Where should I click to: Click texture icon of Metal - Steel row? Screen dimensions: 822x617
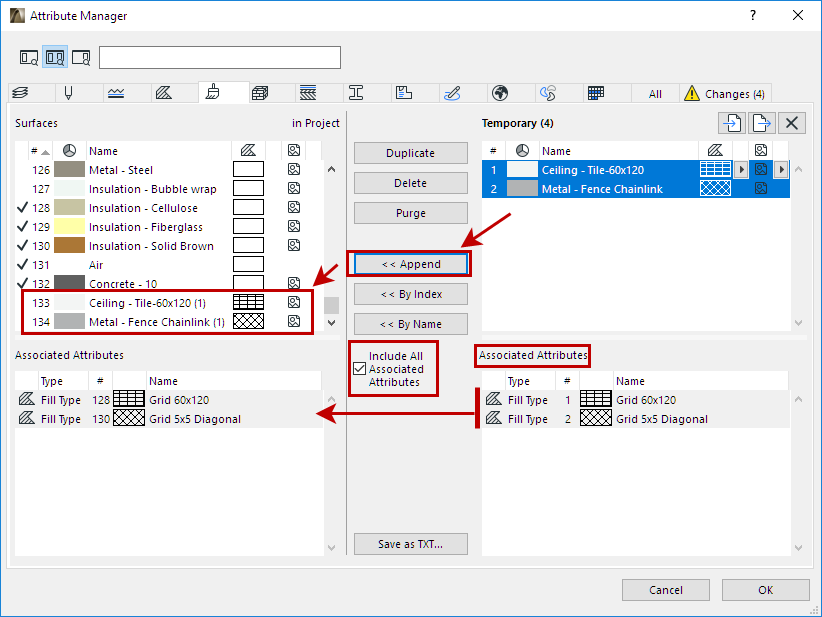294,169
